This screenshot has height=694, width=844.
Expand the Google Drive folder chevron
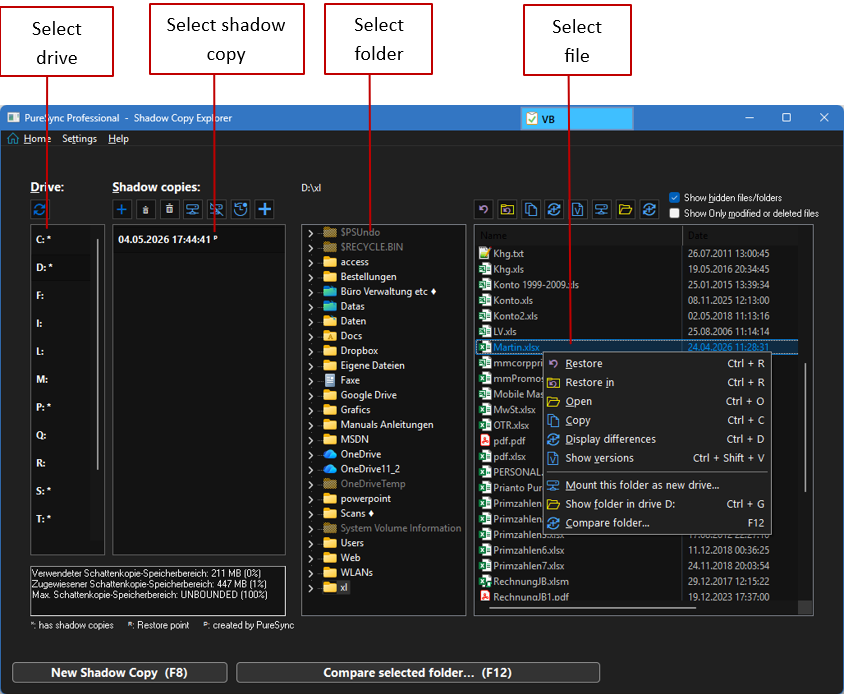[x=311, y=396]
